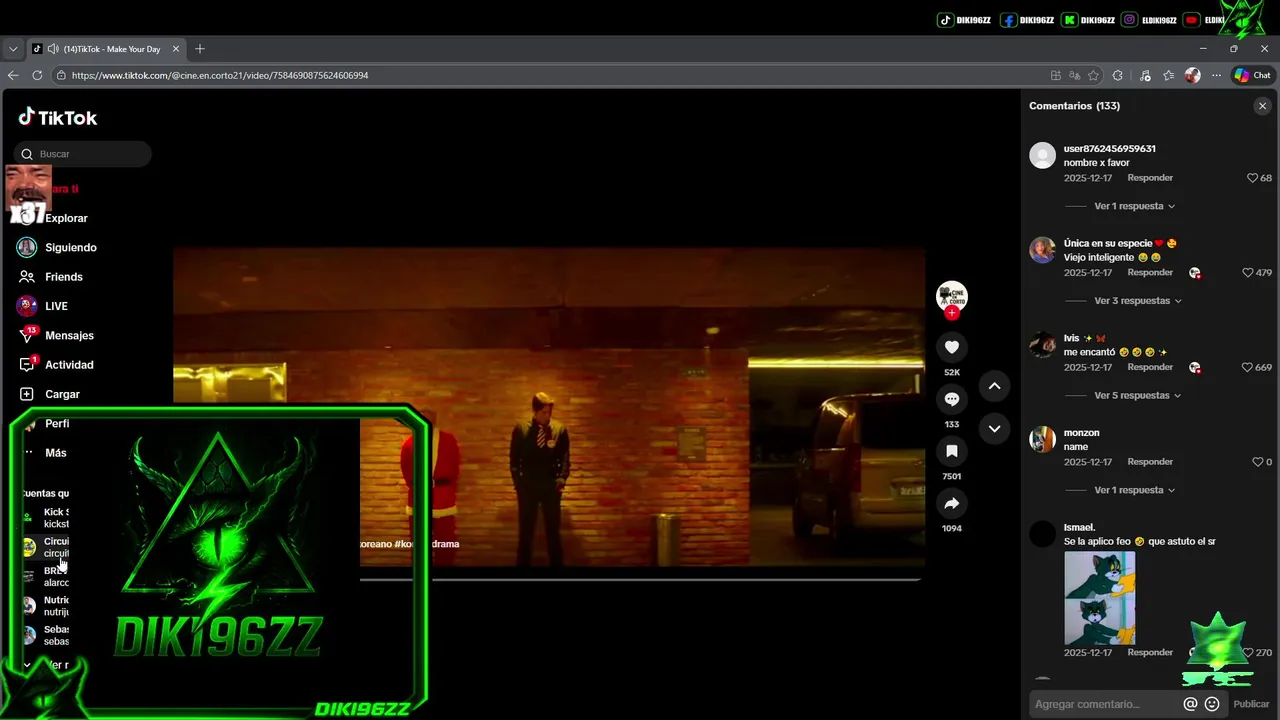Image resolution: width=1280 pixels, height=720 pixels.
Task: Reply to Ivis's 'me encantó' comment
Action: point(1150,368)
